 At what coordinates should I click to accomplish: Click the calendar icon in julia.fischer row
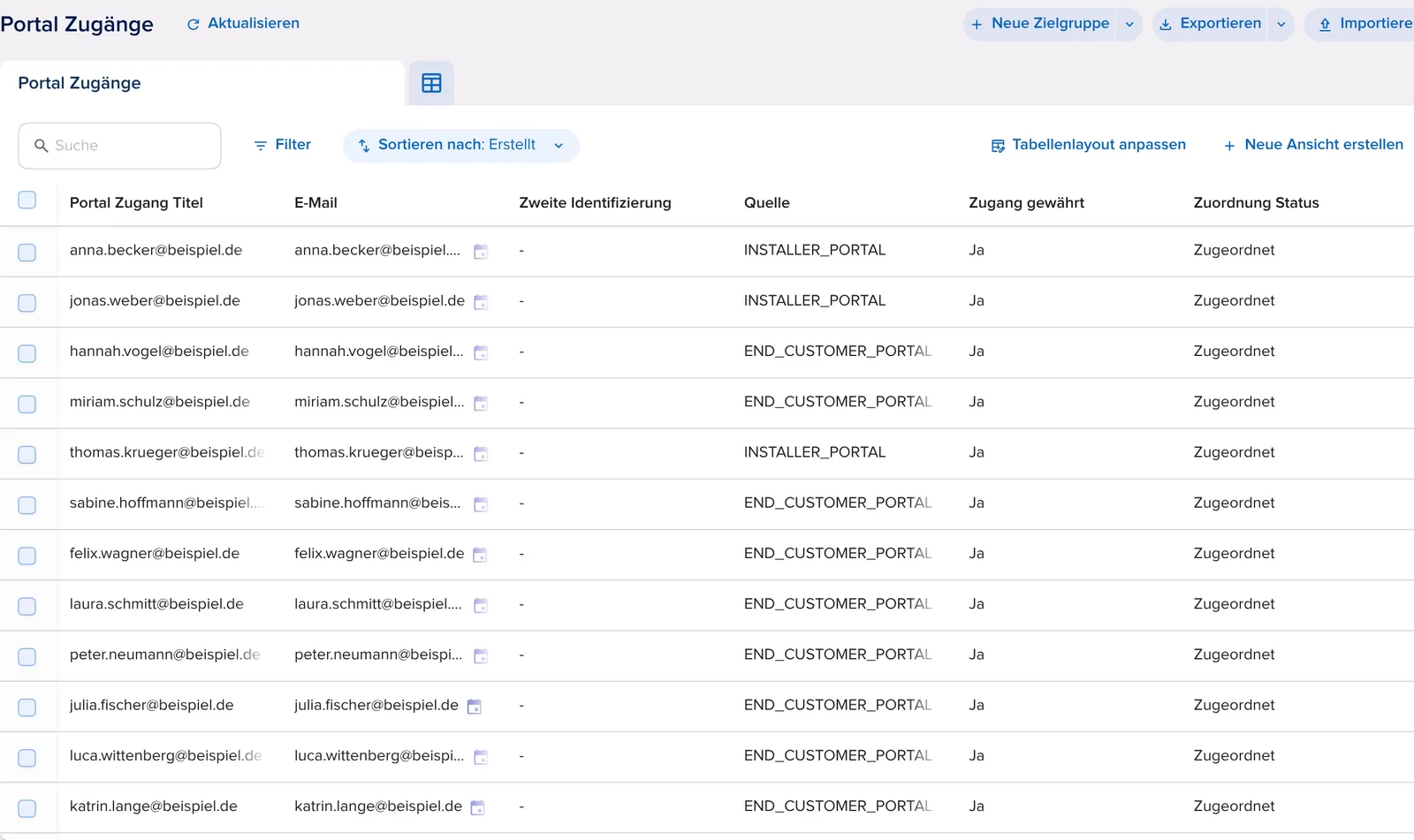[475, 706]
